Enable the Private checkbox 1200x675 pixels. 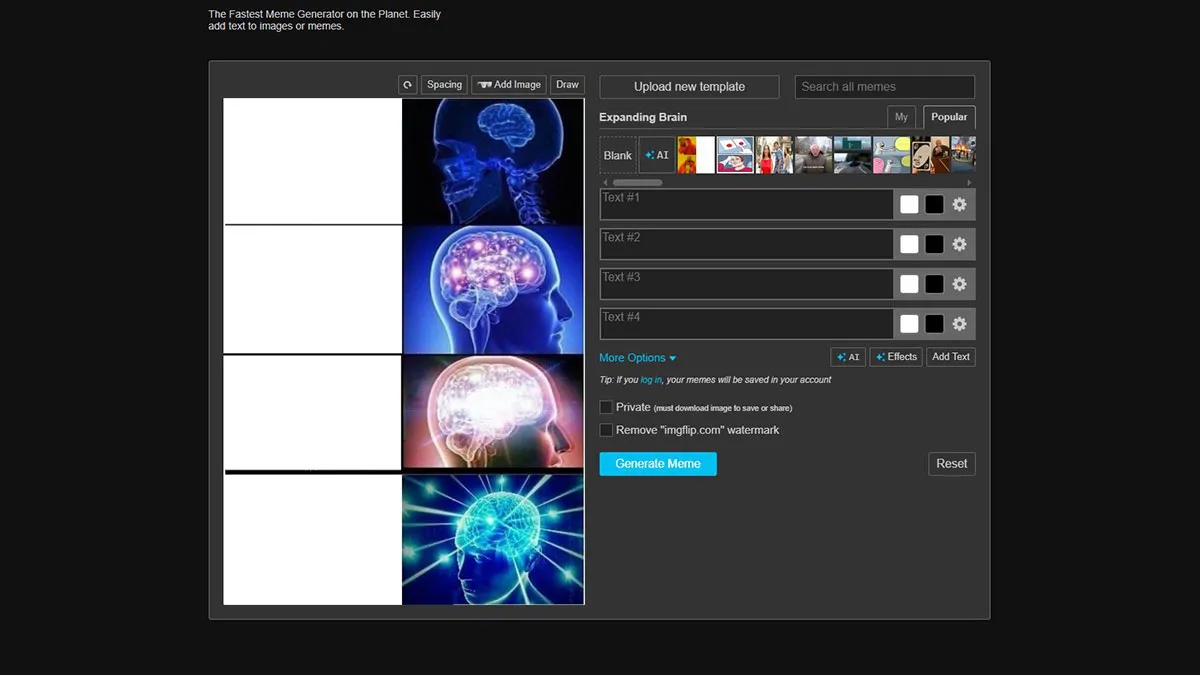click(x=606, y=407)
